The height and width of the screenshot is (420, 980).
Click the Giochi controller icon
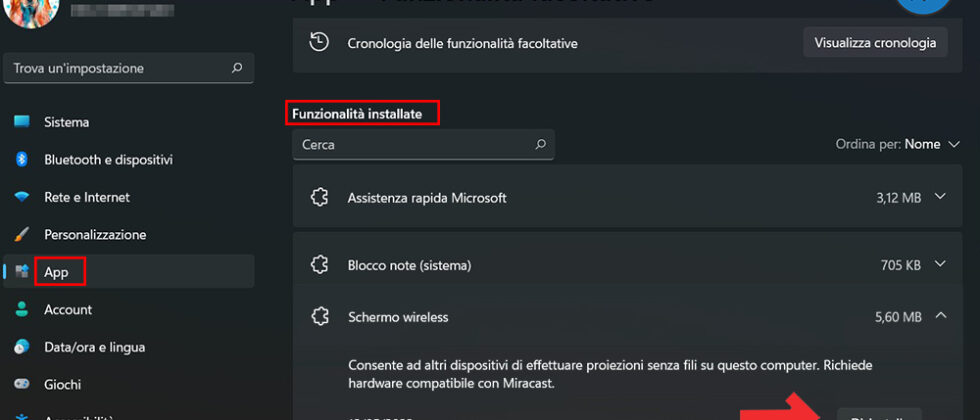(21, 385)
